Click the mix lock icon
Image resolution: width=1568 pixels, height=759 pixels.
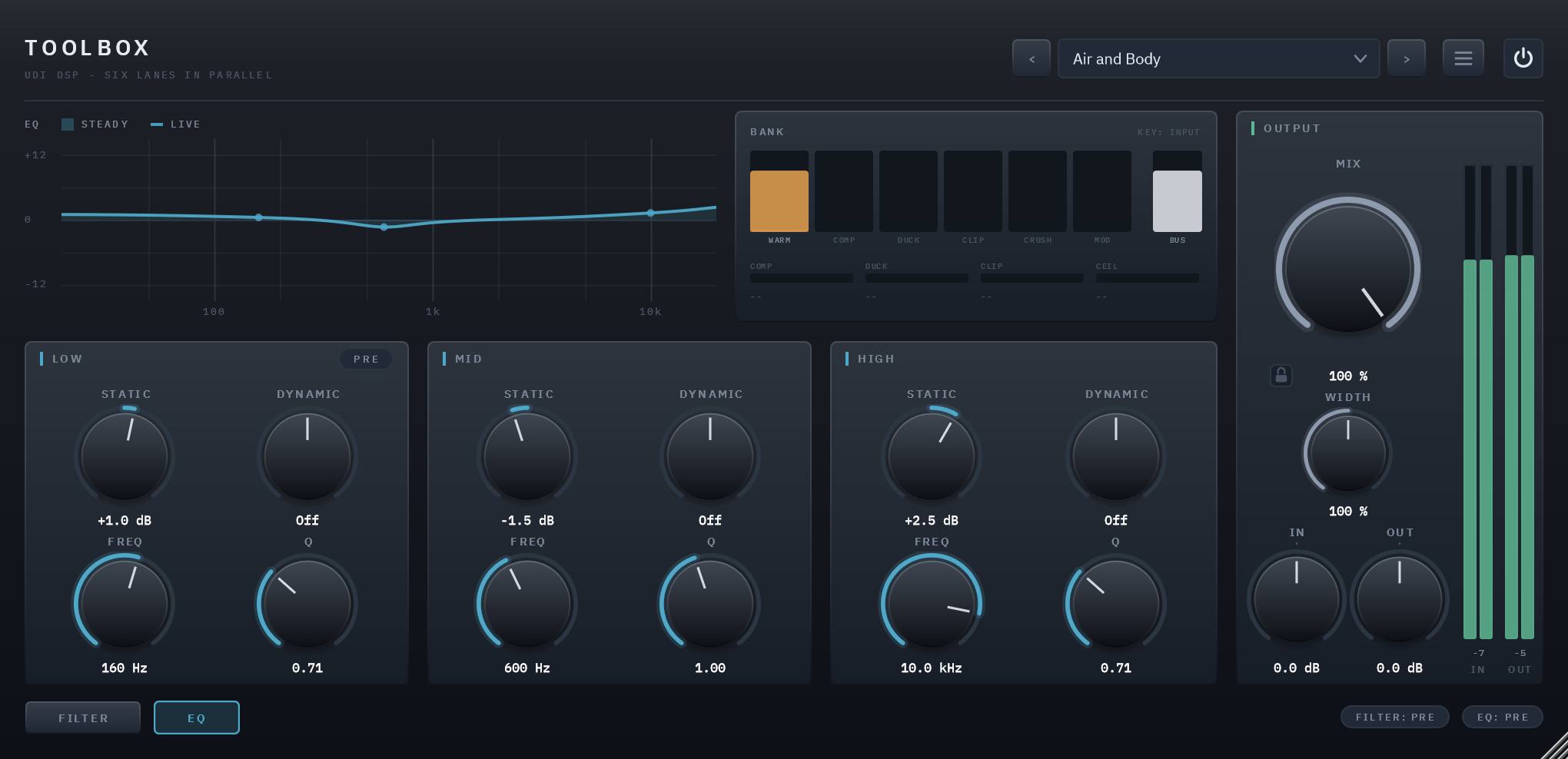(1281, 375)
